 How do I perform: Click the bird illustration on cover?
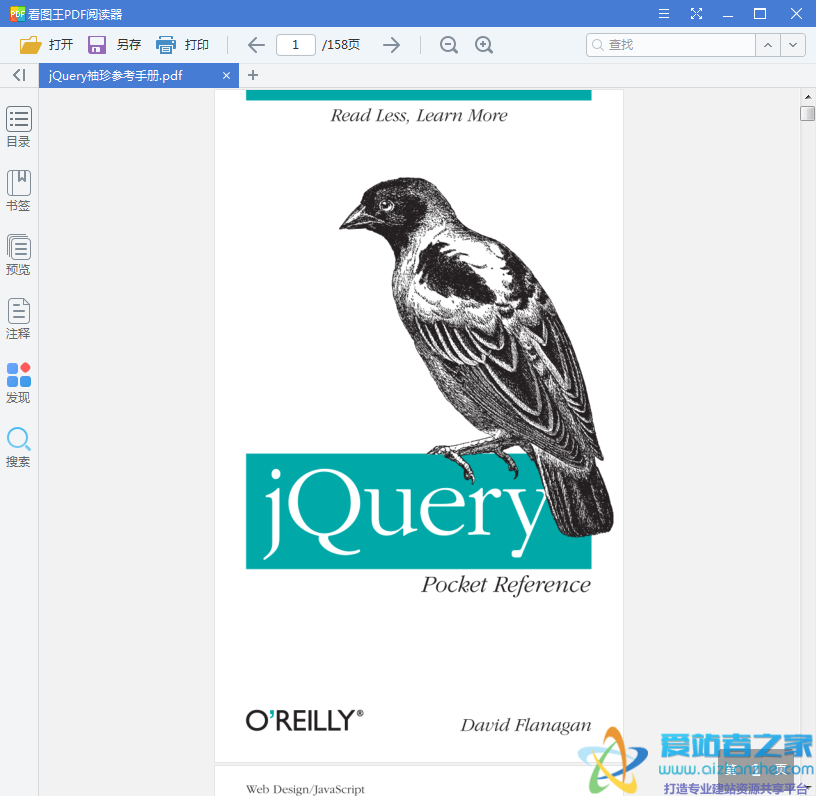click(476, 357)
